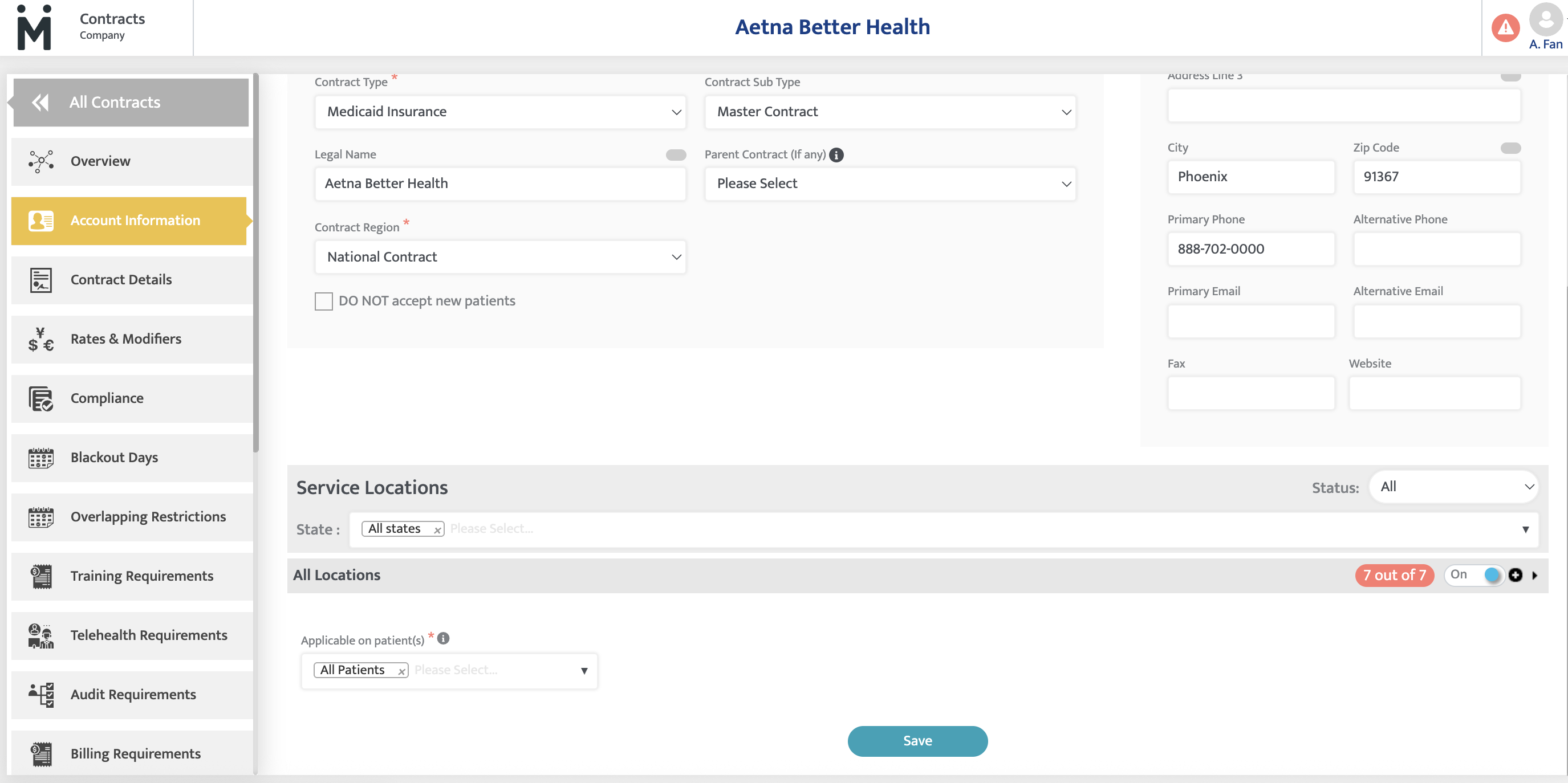Check DO NOT accept new patients

click(323, 301)
